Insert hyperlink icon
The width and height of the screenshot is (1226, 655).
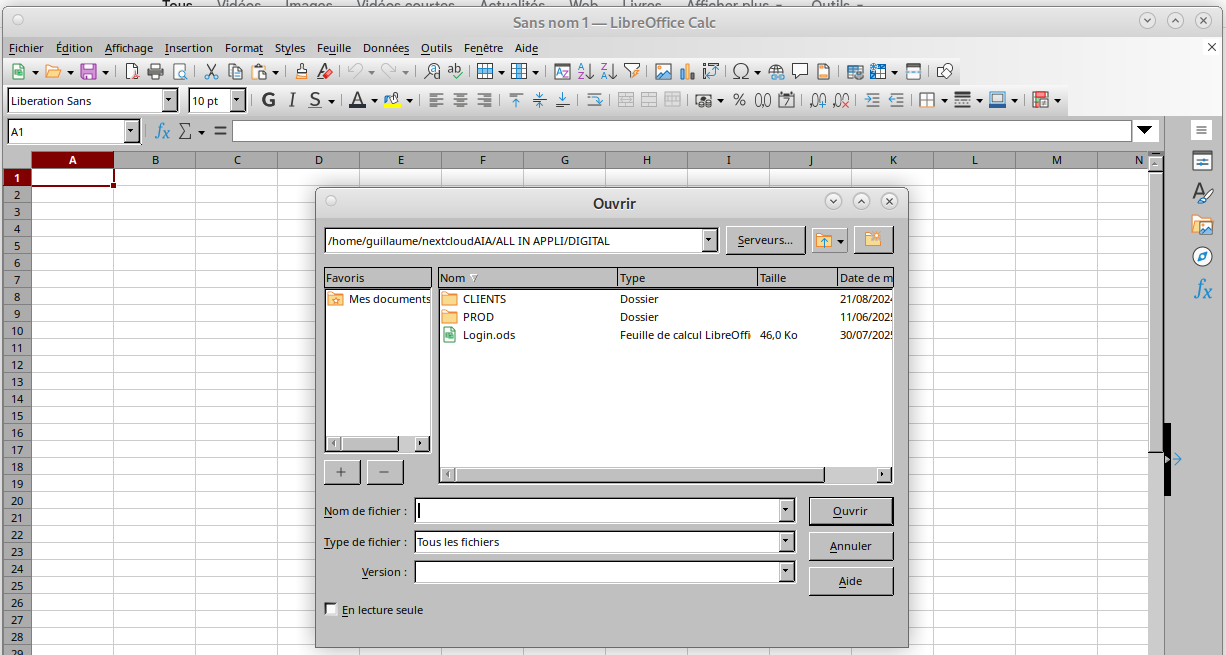coord(777,72)
